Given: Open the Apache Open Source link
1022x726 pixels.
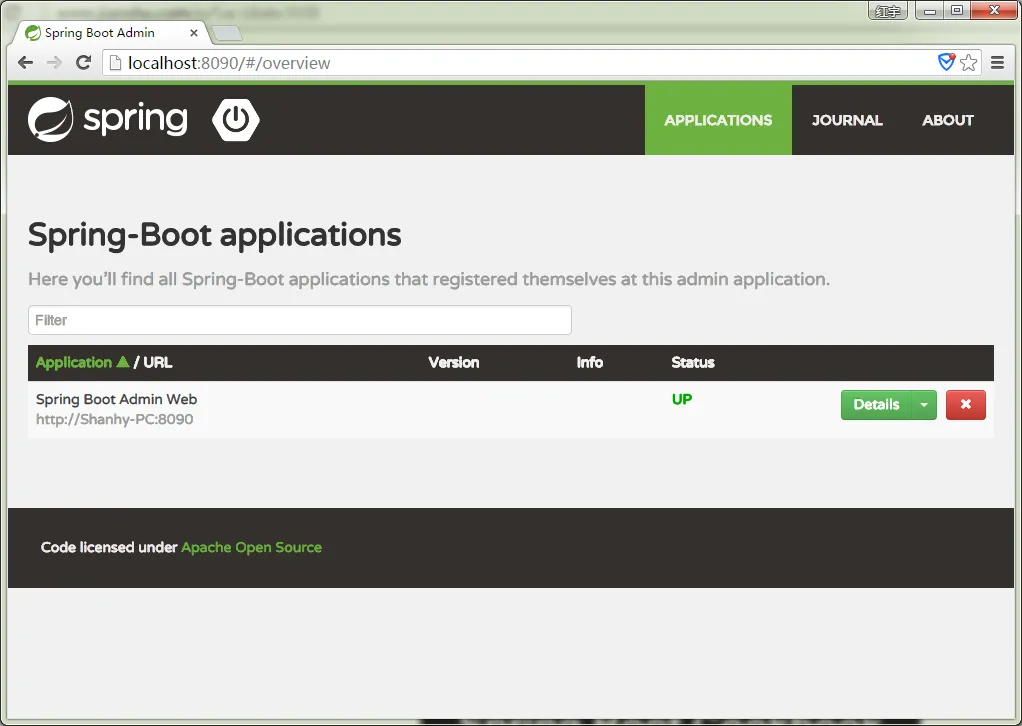Looking at the screenshot, I should pos(252,547).
